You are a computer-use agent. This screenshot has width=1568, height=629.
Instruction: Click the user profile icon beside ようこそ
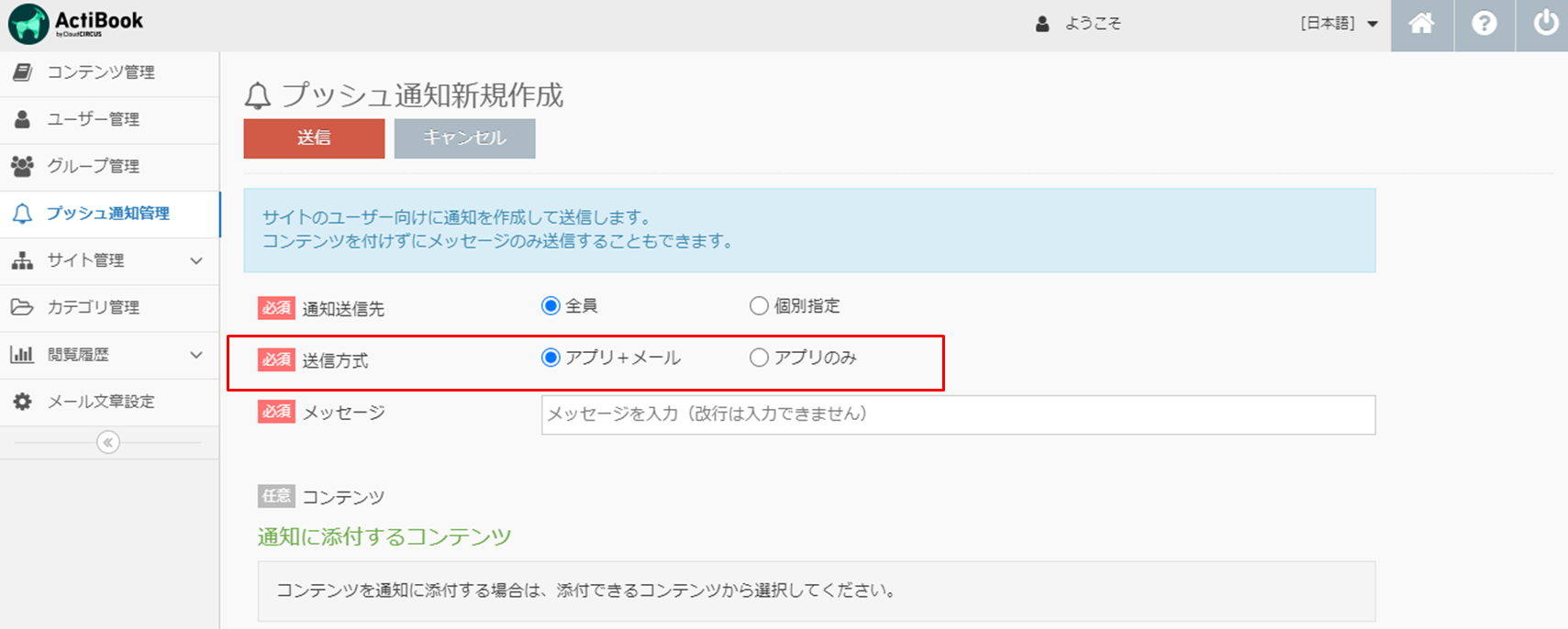click(1042, 24)
